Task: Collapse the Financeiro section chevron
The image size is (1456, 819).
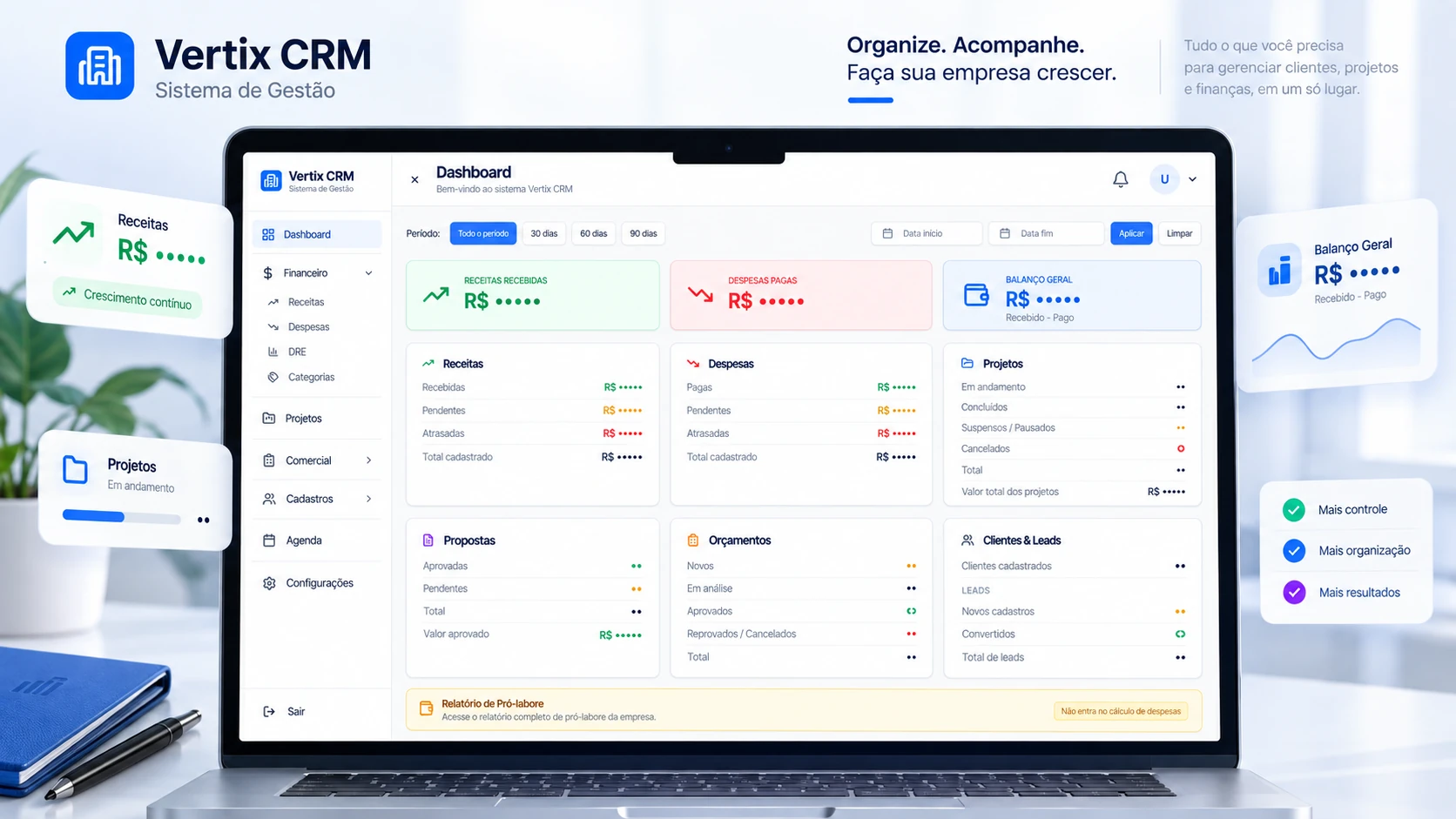Action: [x=368, y=273]
